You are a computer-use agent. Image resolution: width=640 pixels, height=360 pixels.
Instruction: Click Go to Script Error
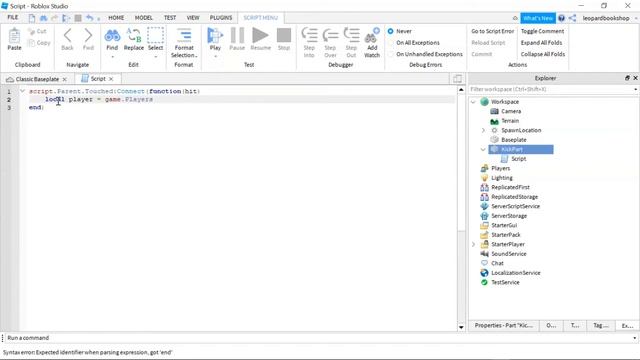[493, 31]
